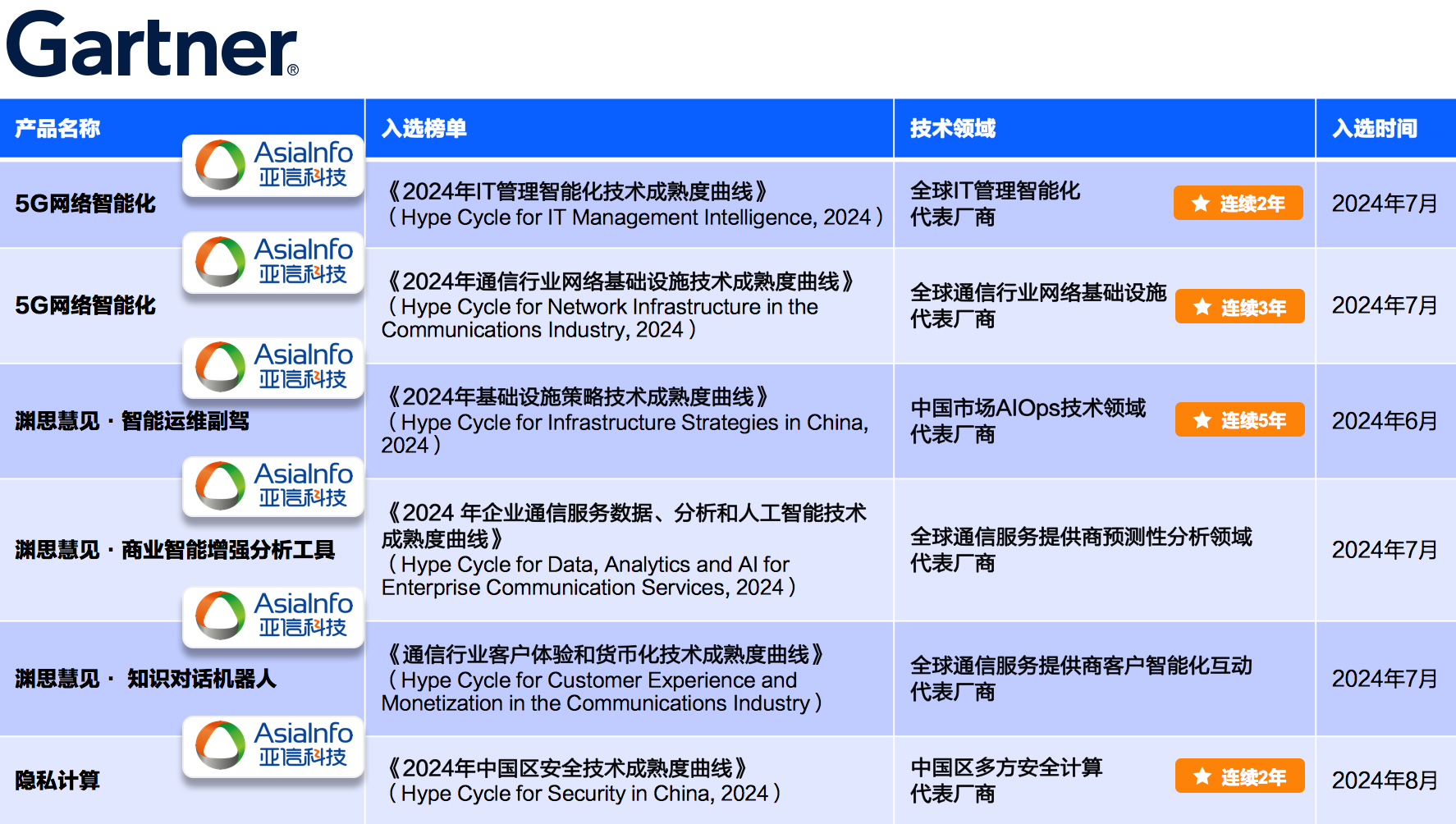The image size is (1456, 824).
Task: Select the 技术领域 column header
Action: 952,129
